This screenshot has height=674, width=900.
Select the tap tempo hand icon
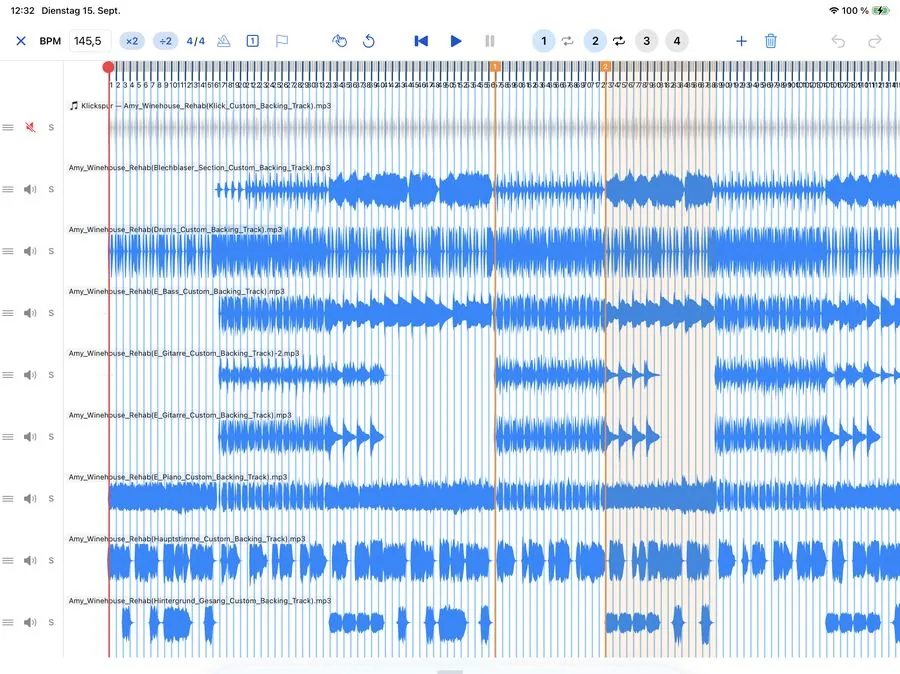coord(339,41)
